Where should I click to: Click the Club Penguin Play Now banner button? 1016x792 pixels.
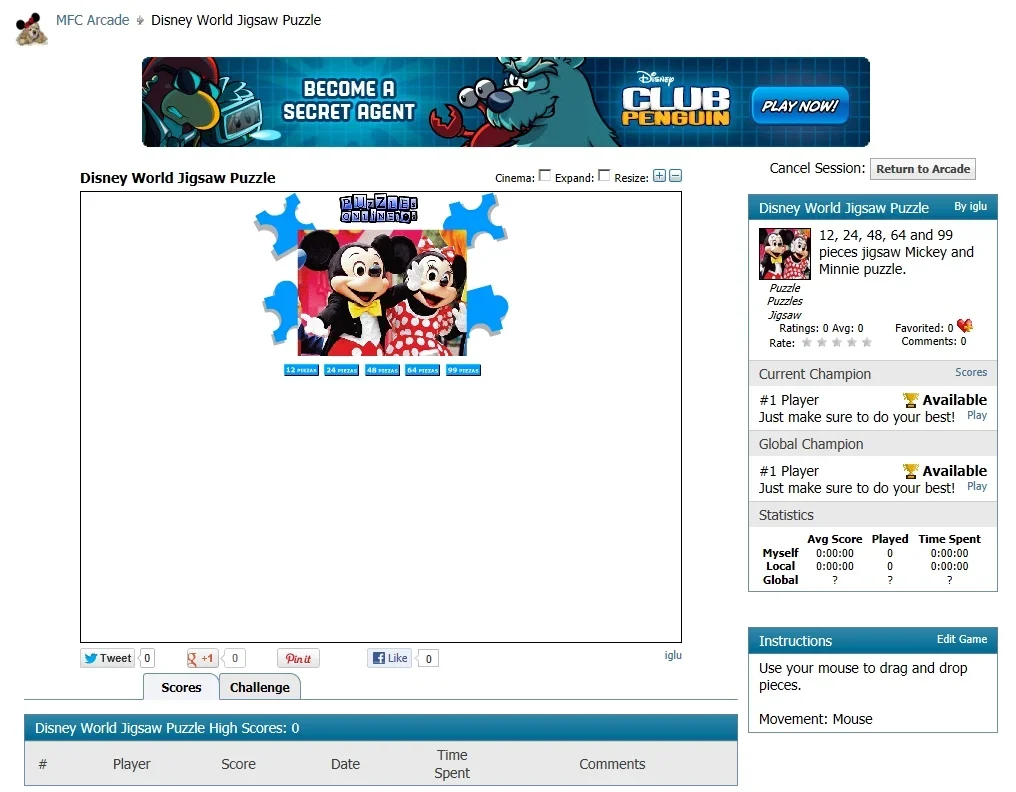point(800,106)
